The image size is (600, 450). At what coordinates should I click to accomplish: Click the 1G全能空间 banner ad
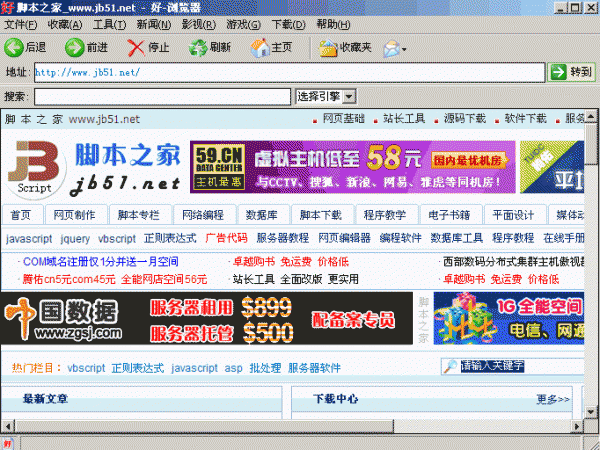click(x=509, y=318)
